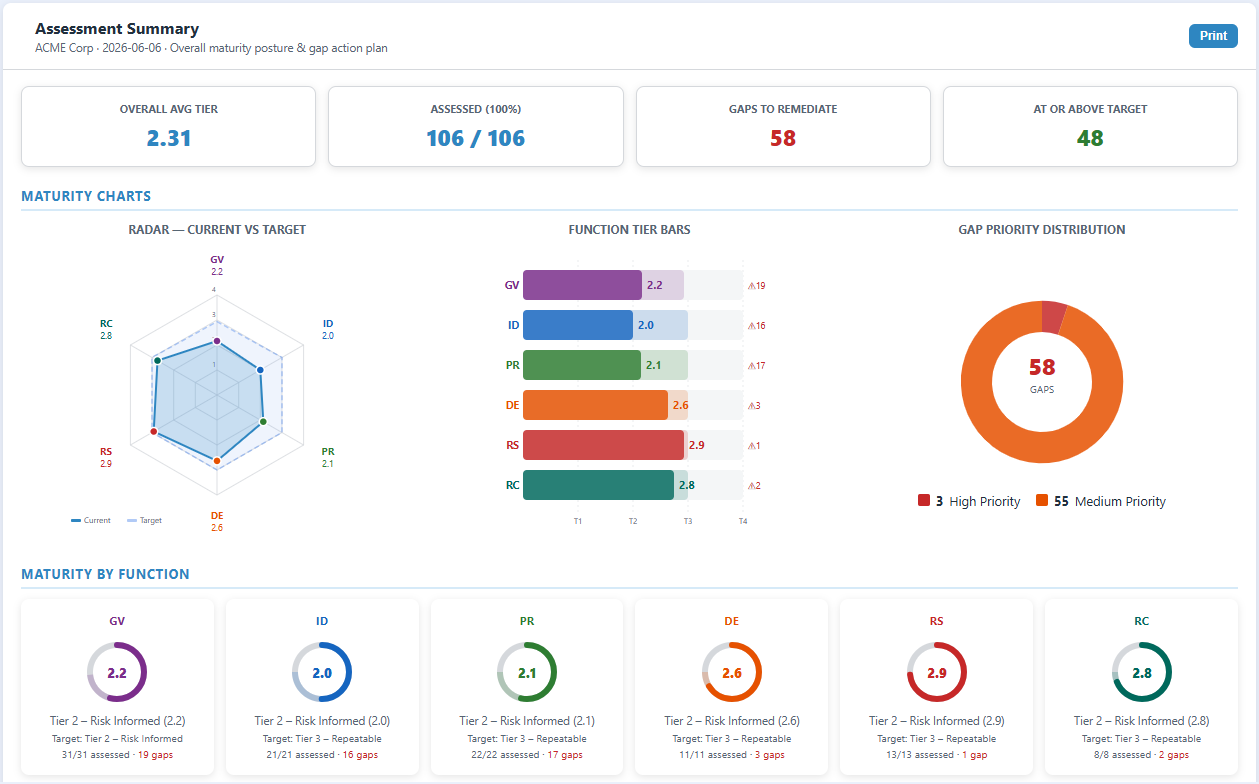Click the RS 2.9 gauge ring
Image resolution: width=1259 pixels, height=784 pixels.
[x=937, y=673]
